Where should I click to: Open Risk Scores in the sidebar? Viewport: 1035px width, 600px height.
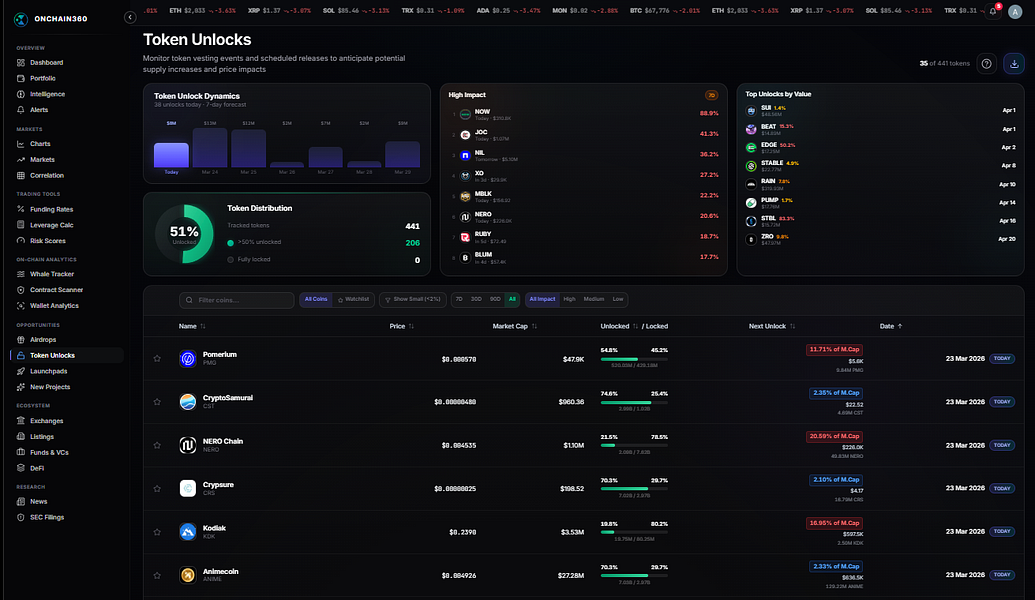tap(67, 241)
